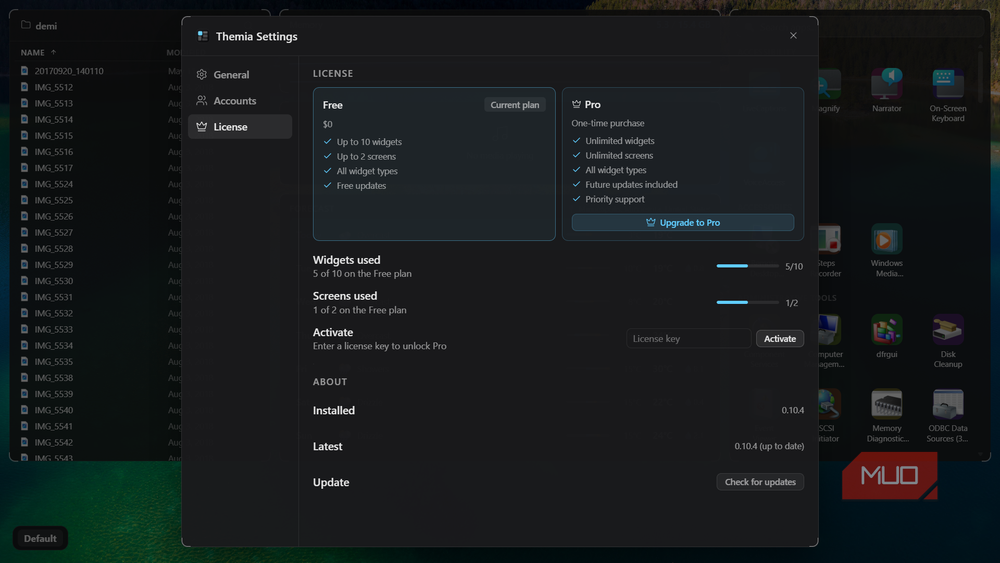Click the Screens used progress bar
Screen dimensions: 1000x563
[747, 302]
